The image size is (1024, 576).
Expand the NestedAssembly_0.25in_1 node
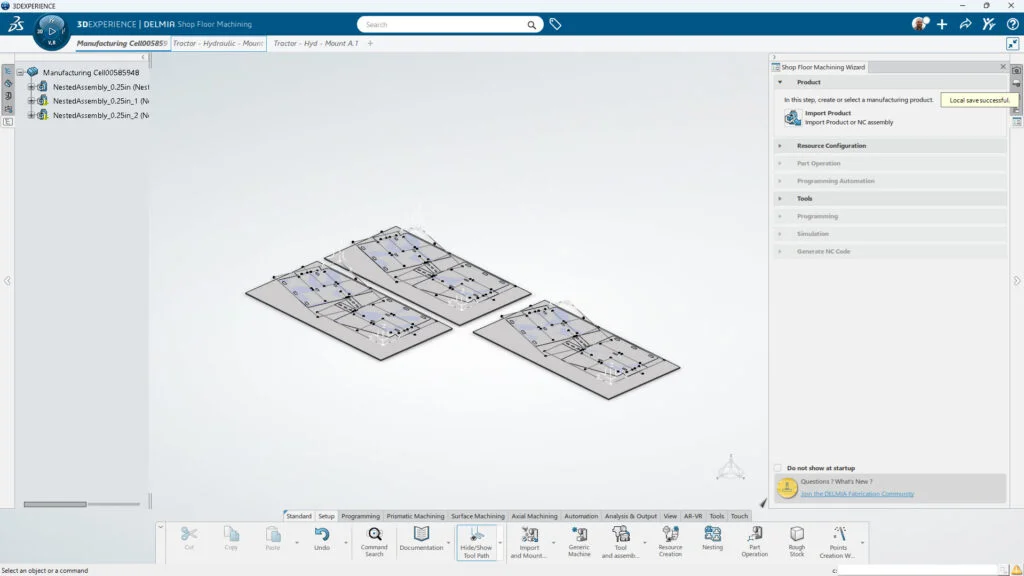click(x=31, y=101)
